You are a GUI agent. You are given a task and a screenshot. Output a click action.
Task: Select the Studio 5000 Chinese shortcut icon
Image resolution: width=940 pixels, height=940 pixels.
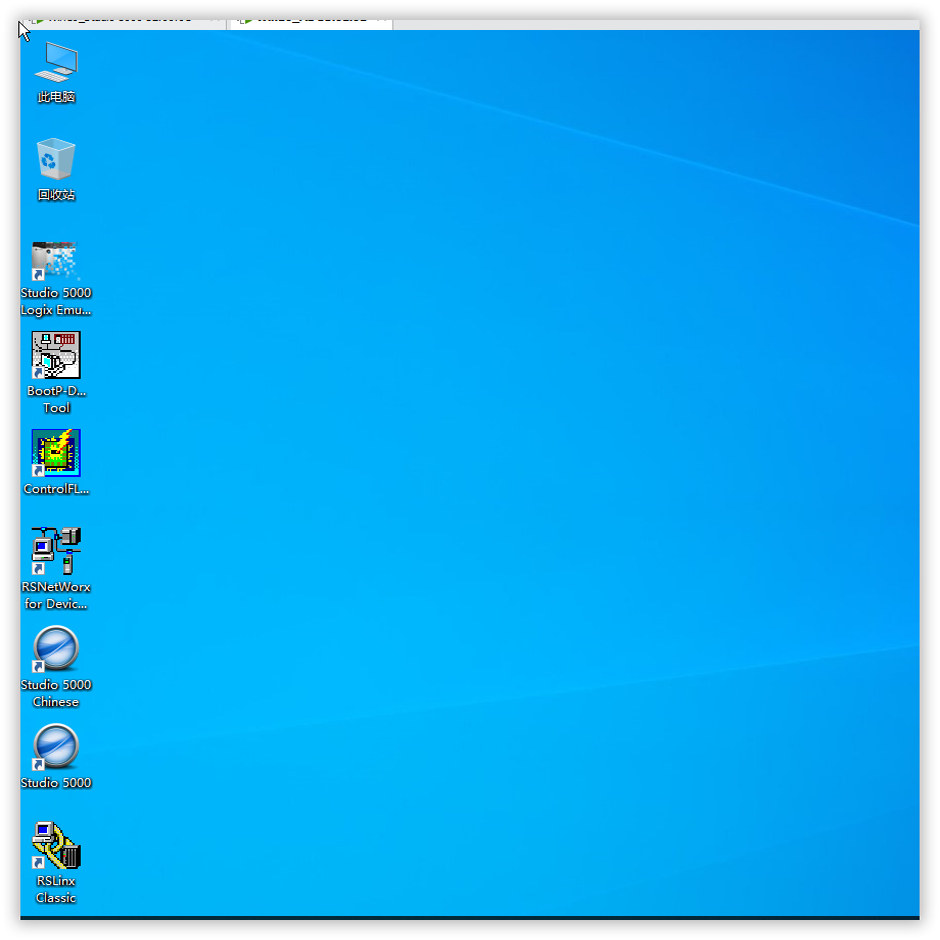tap(56, 649)
